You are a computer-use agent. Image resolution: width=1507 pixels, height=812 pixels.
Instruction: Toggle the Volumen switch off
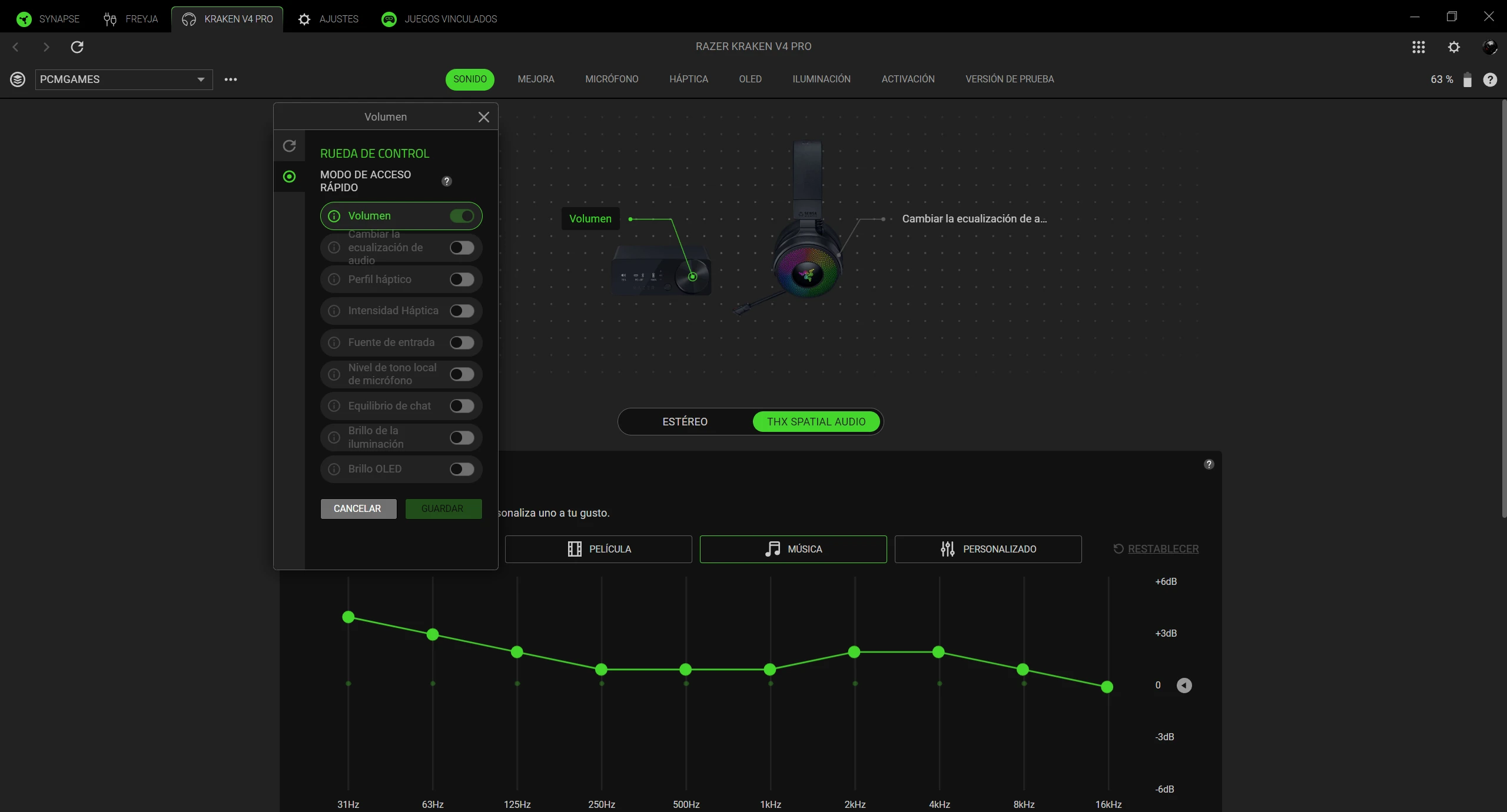(462, 216)
